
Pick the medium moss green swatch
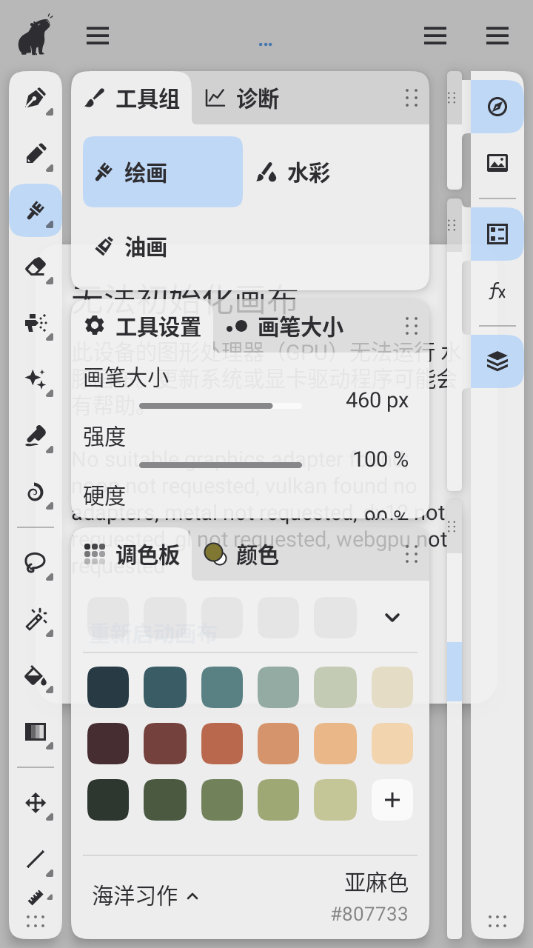click(x=222, y=800)
